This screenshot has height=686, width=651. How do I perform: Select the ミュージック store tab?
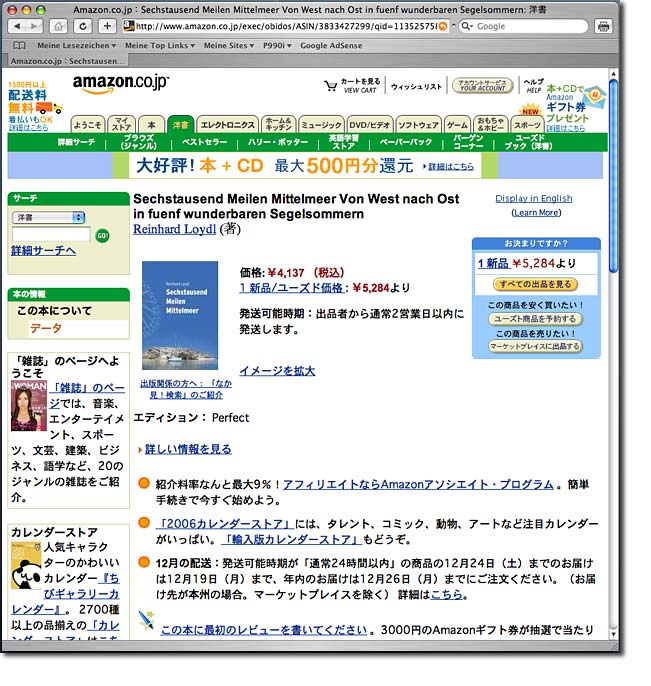[x=321, y=125]
